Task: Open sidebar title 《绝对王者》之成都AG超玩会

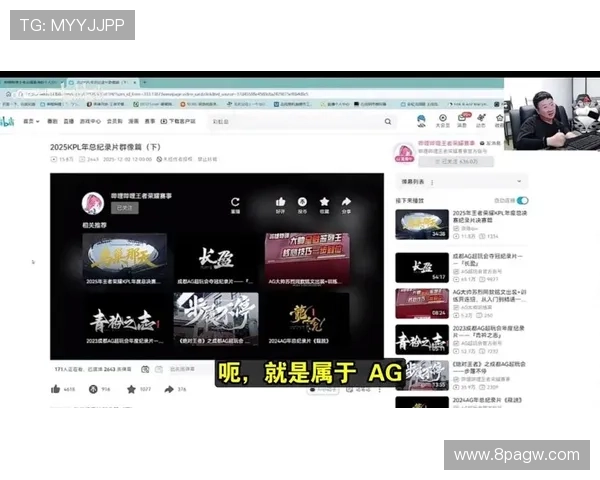Action: point(489,367)
